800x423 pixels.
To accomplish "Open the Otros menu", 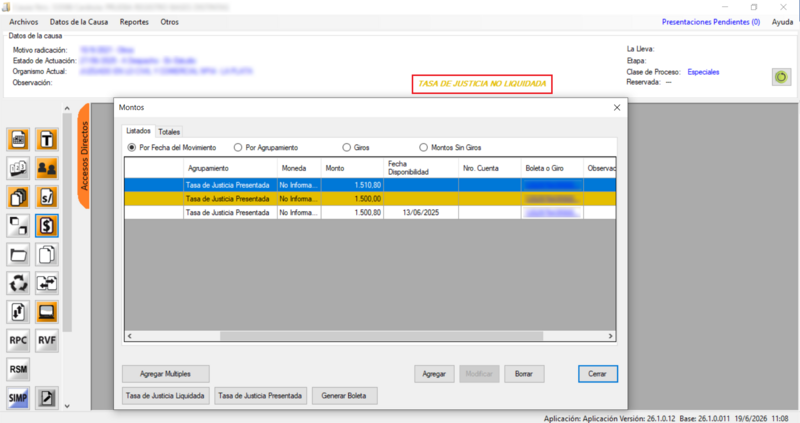I will pyautogui.click(x=169, y=22).
